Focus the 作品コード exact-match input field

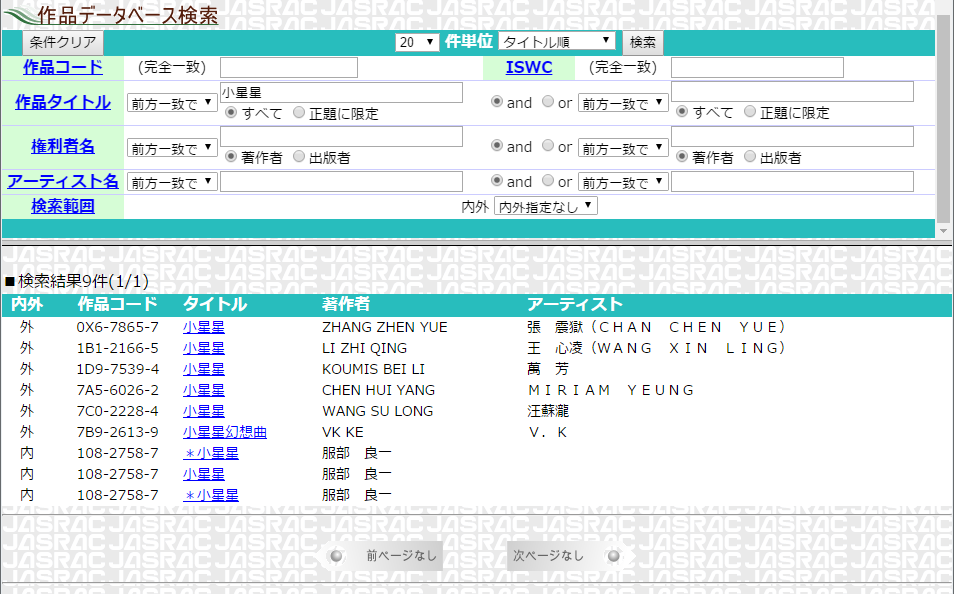pos(288,68)
